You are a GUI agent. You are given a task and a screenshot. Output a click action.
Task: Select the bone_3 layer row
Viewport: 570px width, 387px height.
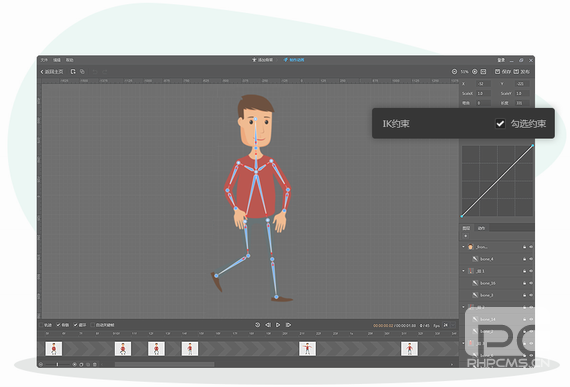click(497, 295)
